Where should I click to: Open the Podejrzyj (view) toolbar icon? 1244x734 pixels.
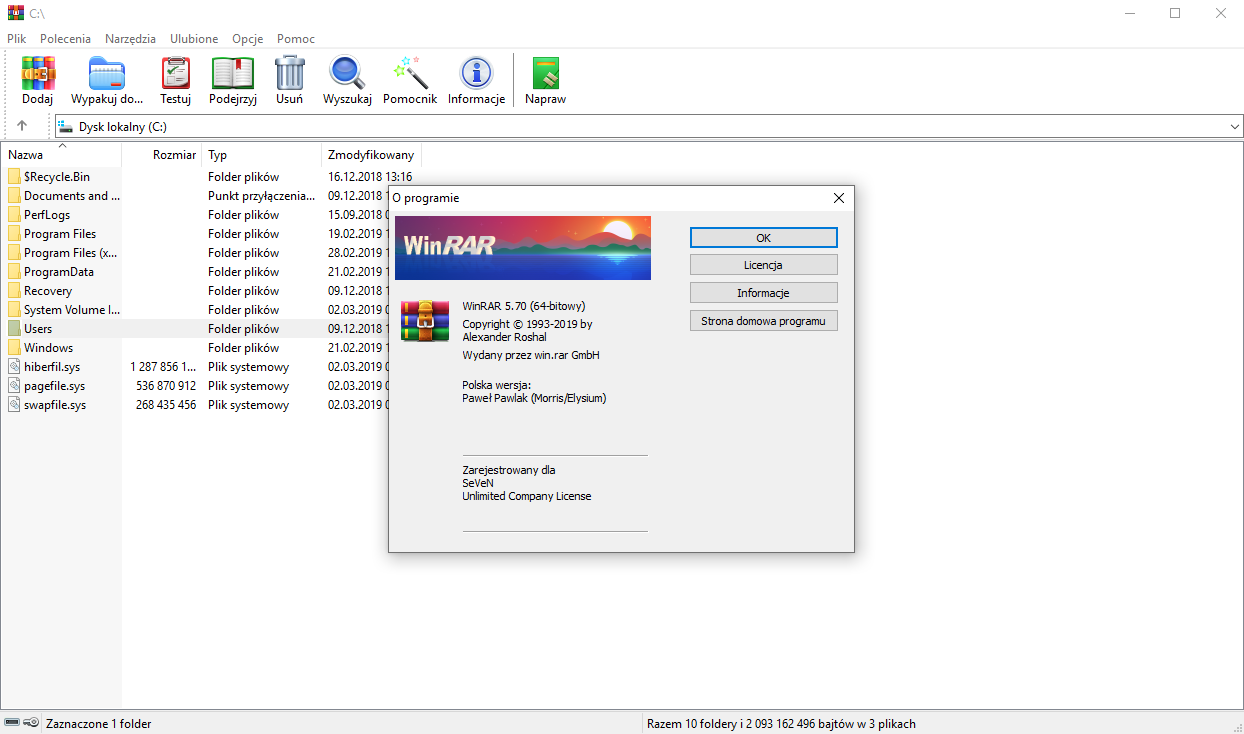(233, 73)
